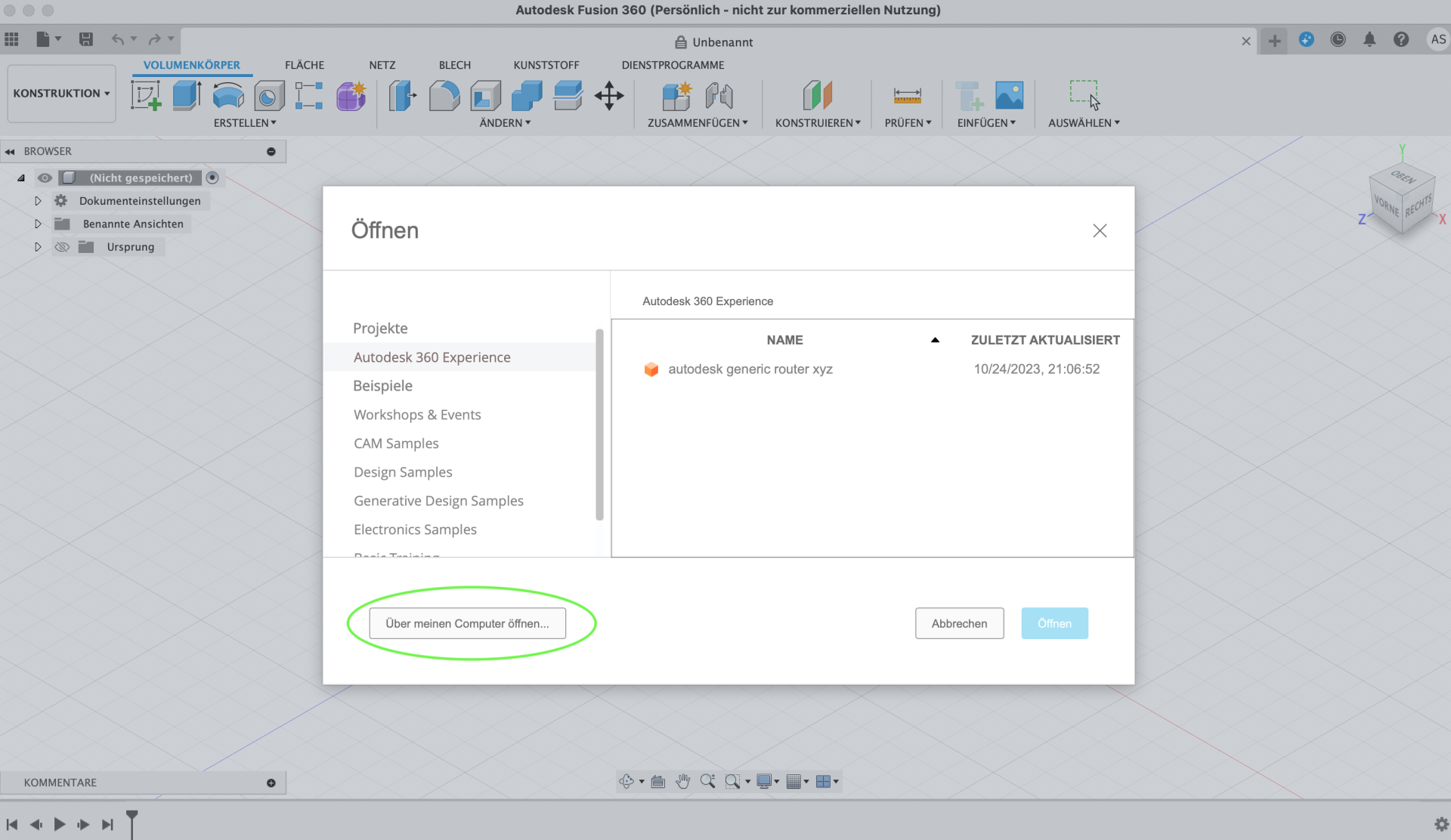Image resolution: width=1451 pixels, height=840 pixels.
Task: Select the Insert Image icon
Action: pyautogui.click(x=1010, y=96)
